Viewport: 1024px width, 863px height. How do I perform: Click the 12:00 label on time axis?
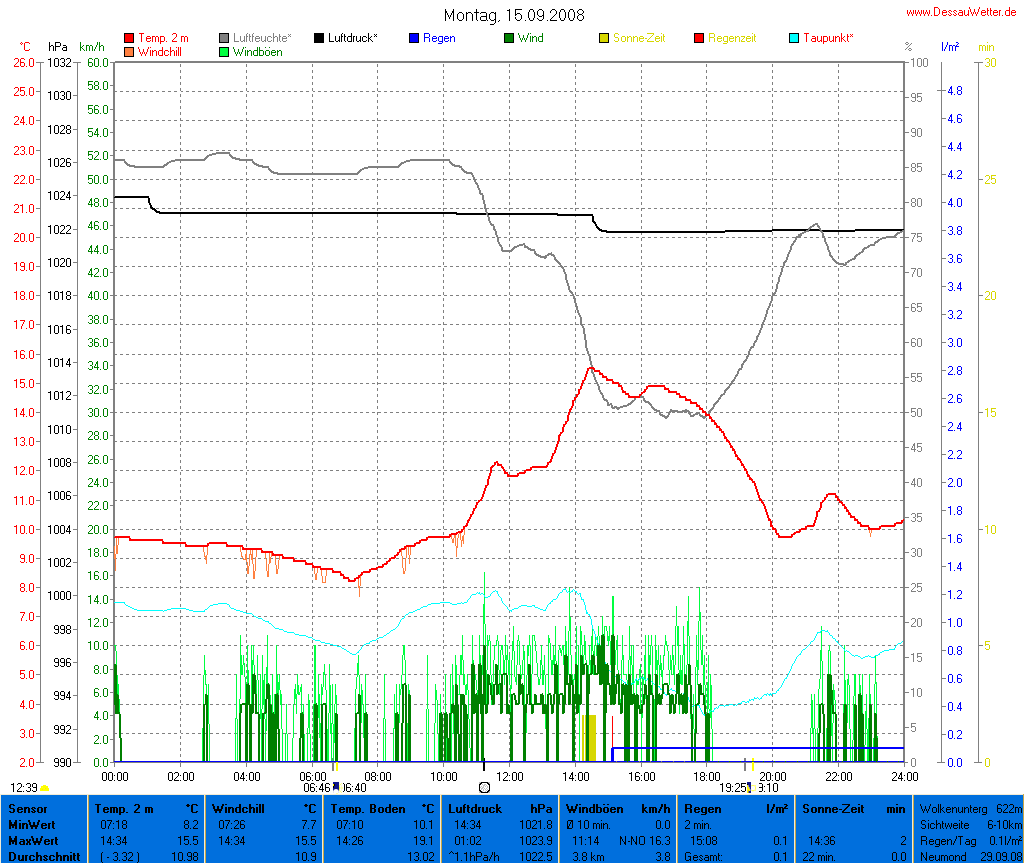coord(510,775)
